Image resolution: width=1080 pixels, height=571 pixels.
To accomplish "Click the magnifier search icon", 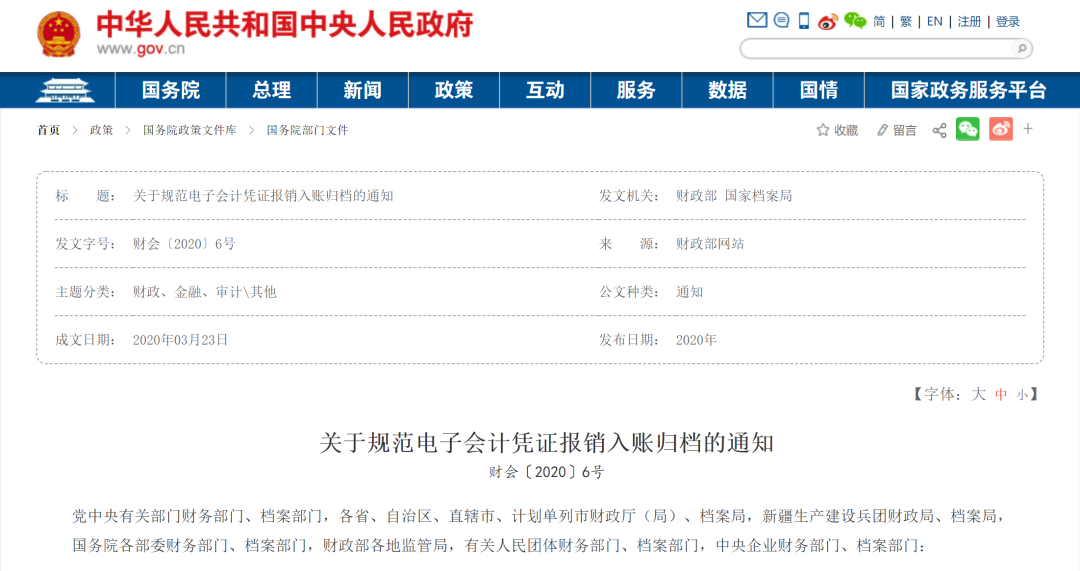I will pyautogui.click(x=1021, y=48).
